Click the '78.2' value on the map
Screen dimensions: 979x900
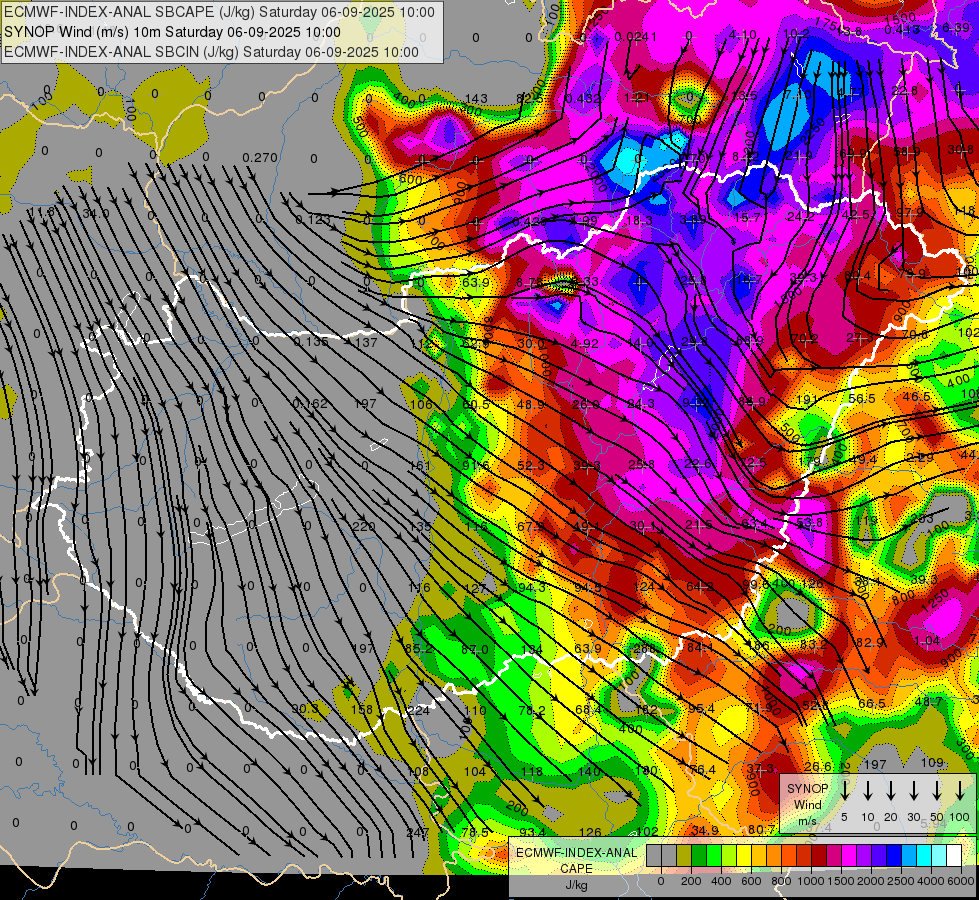pyautogui.click(x=532, y=711)
